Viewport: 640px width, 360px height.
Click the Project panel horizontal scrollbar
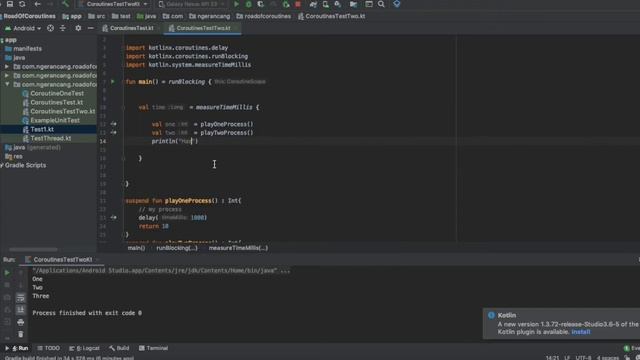(x=33, y=249)
